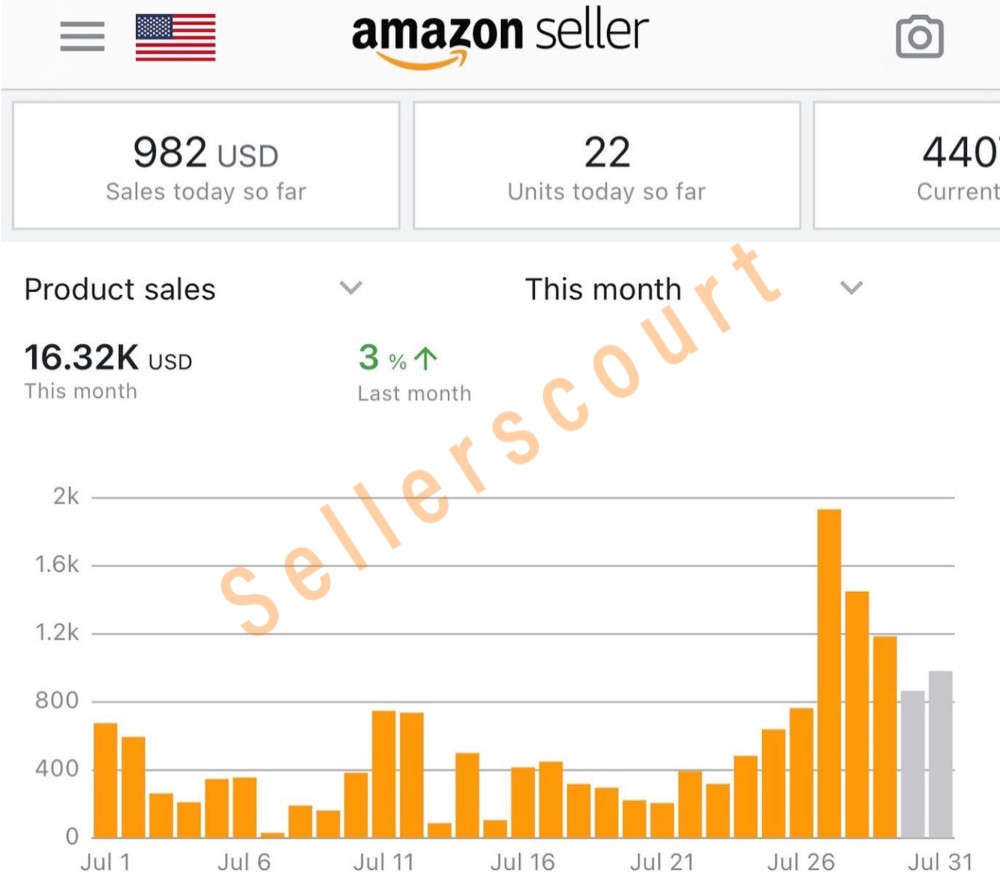The width and height of the screenshot is (1000, 890).
Task: Select the Product sales metric label
Action: coord(120,290)
